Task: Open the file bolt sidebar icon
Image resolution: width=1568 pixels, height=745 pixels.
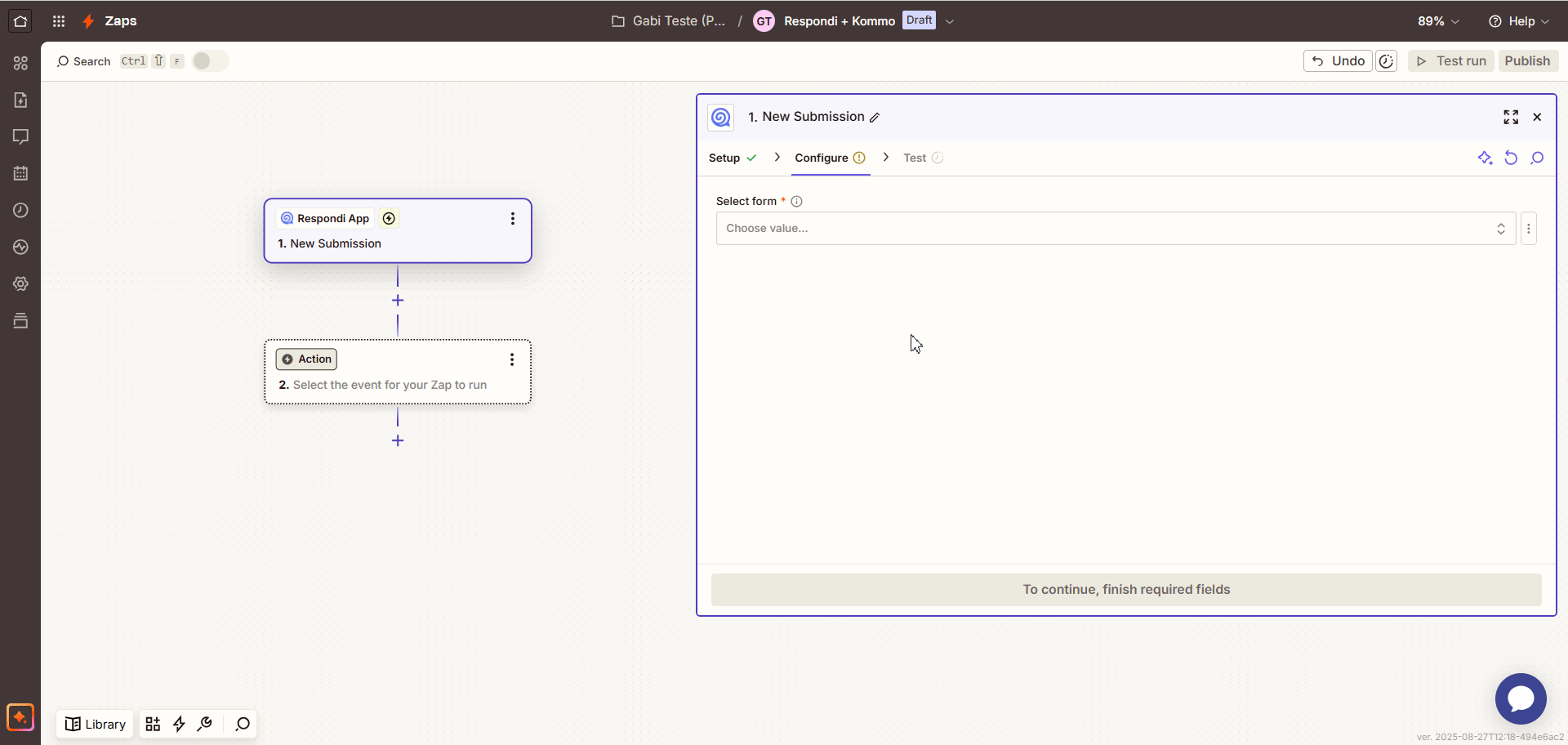Action: point(20,100)
